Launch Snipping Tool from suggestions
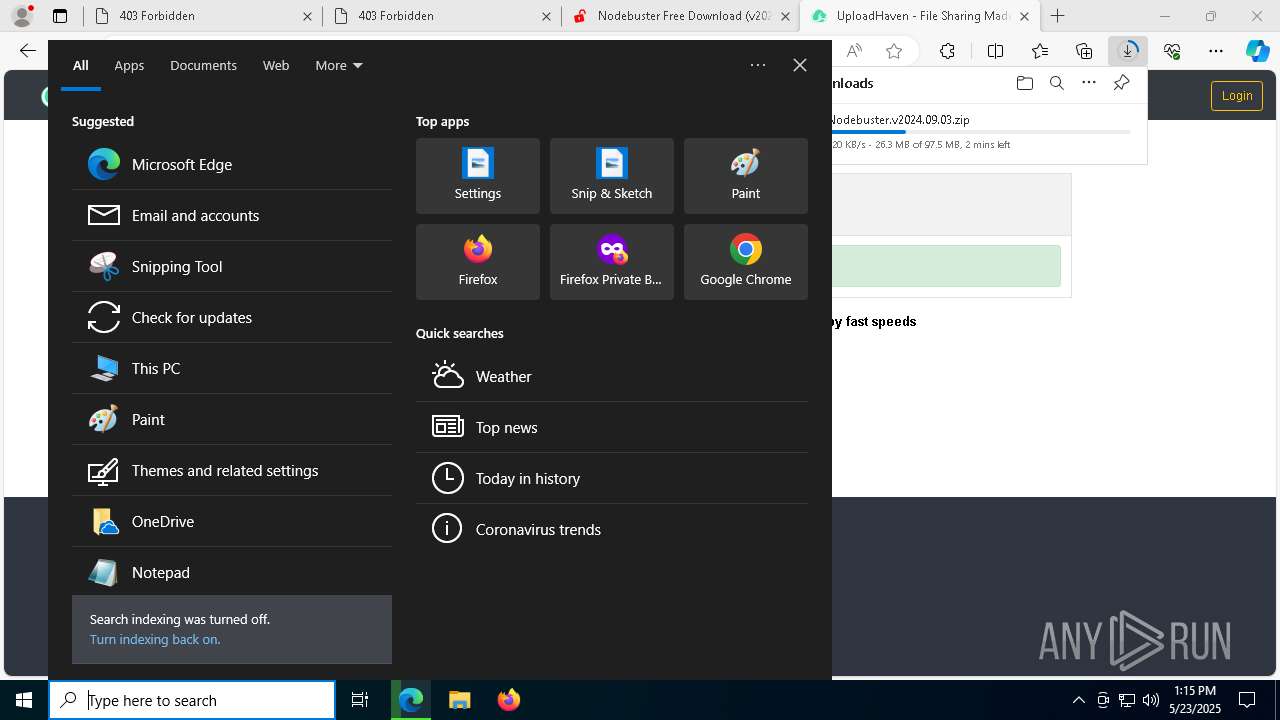 point(231,266)
